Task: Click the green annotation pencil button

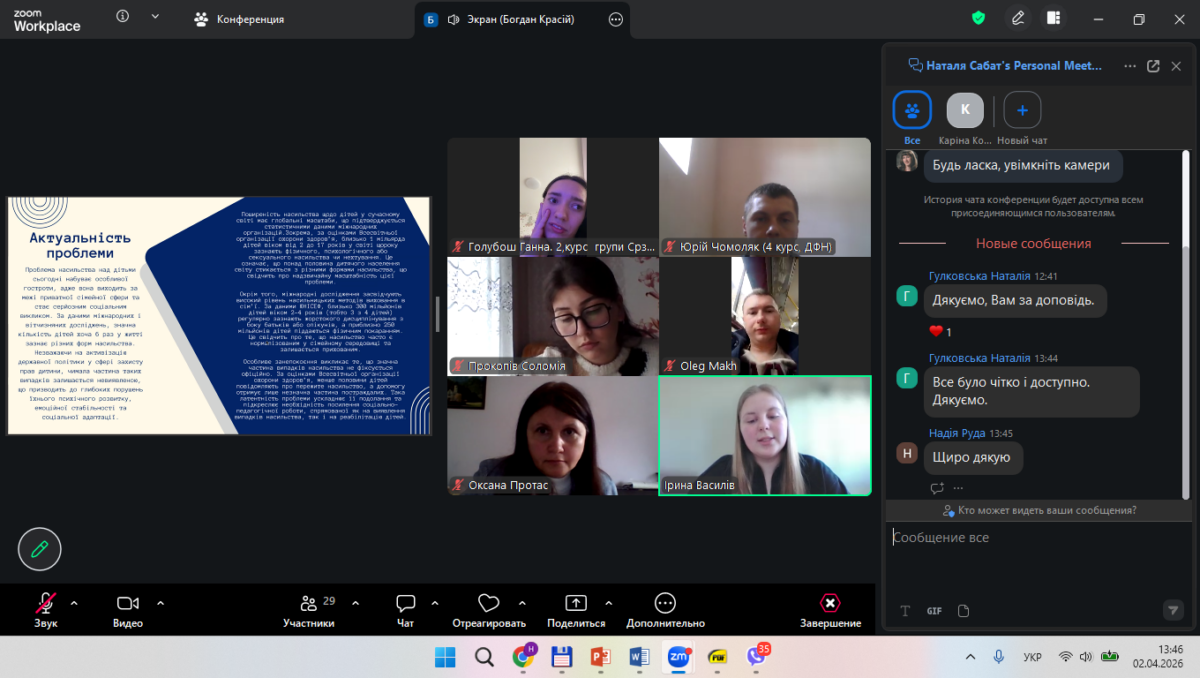Action: click(40, 549)
